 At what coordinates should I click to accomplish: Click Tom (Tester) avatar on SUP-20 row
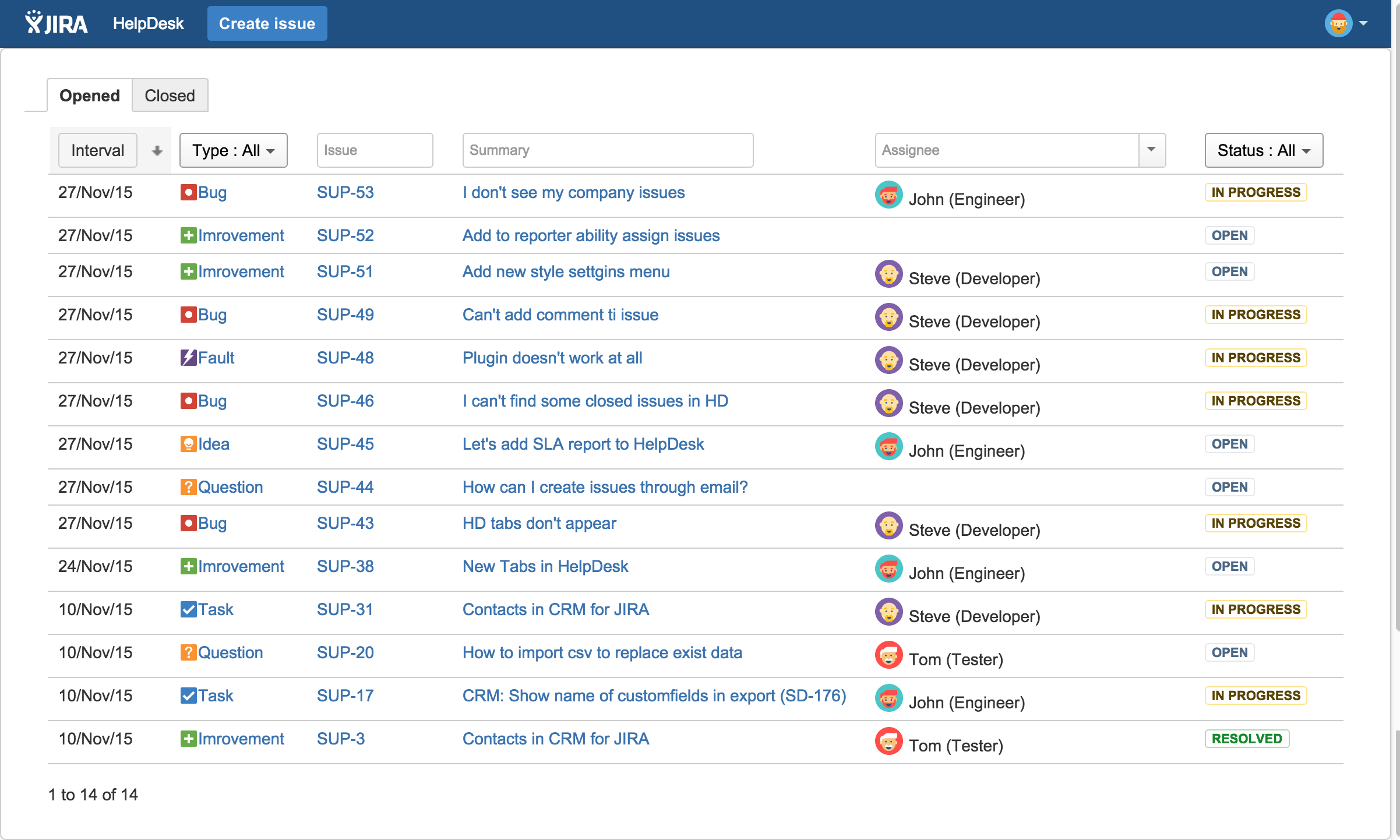click(888, 655)
